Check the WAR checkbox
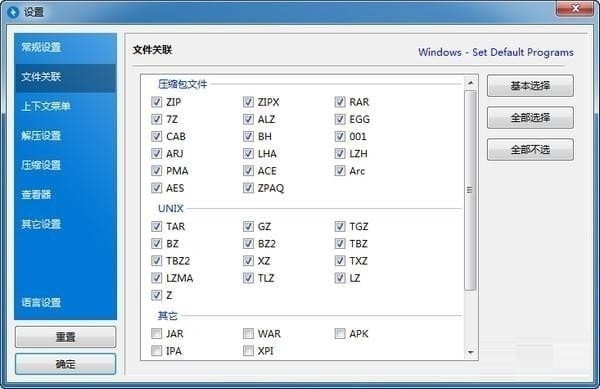This screenshot has height=389, width=600. click(x=248, y=334)
